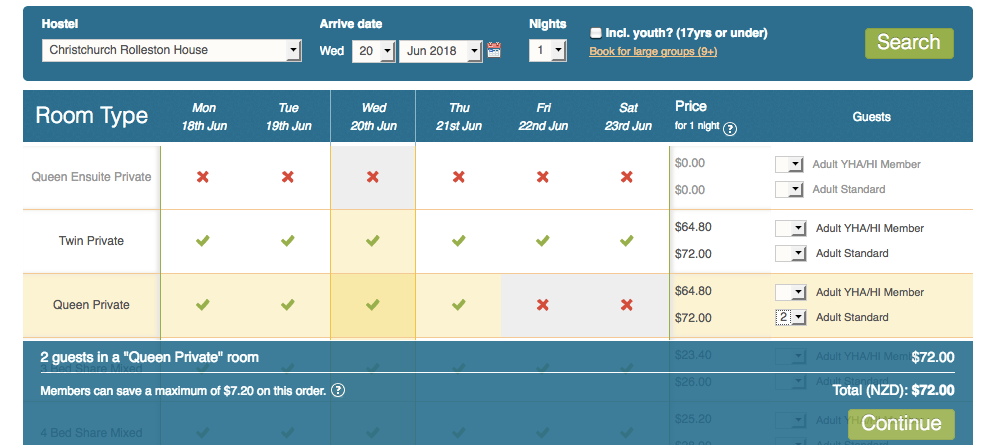991x445 pixels.
Task: Click Twin Private available tick for Fri 22nd
Action: click(x=542, y=241)
